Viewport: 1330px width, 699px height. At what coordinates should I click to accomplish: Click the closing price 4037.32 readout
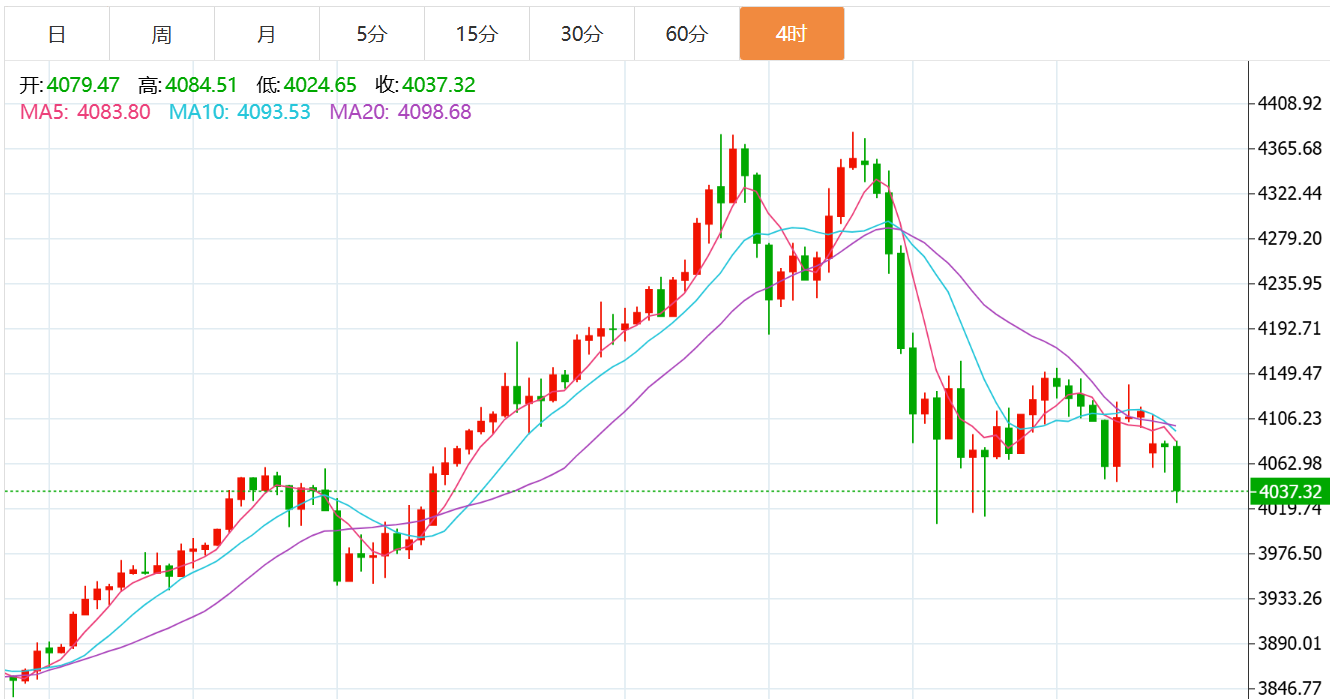(x=439, y=86)
